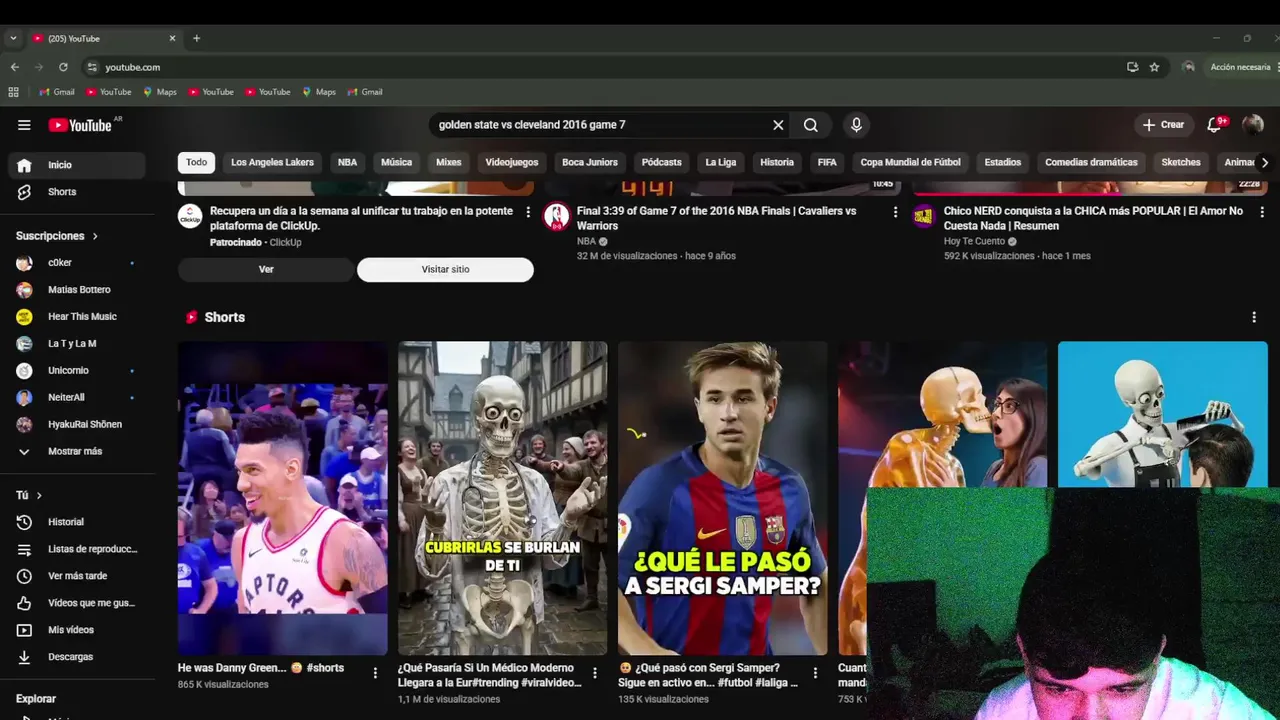Screen dimensions: 1280x720
Task: Open a new Chrome tab
Action: [196, 38]
